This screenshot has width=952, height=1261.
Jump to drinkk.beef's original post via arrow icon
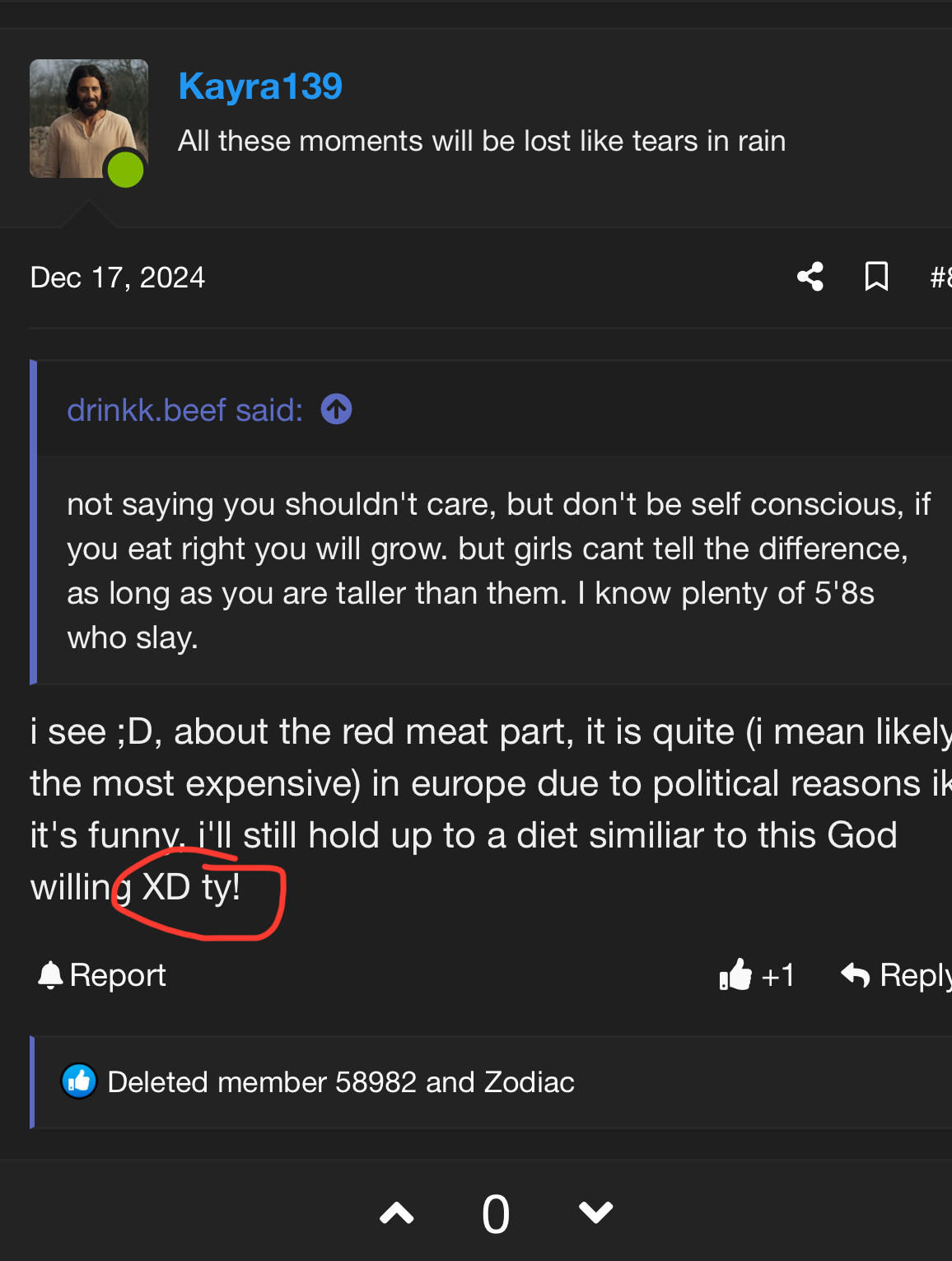point(336,409)
